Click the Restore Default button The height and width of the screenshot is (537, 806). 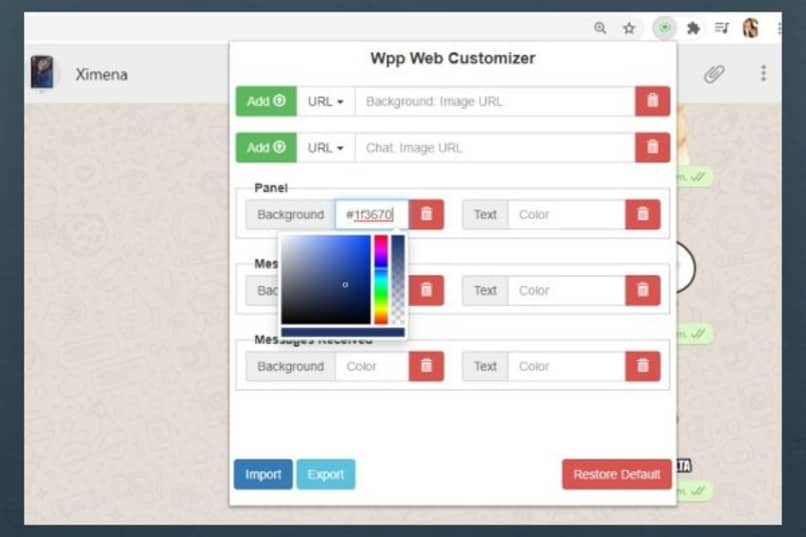tap(617, 474)
